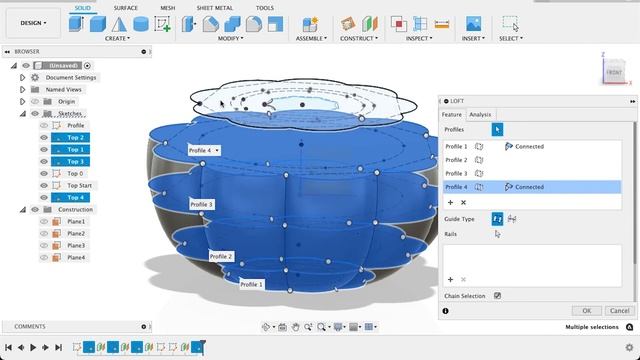This screenshot has width=640, height=360.
Task: Click the Interference inspect icon
Action: click(399, 24)
